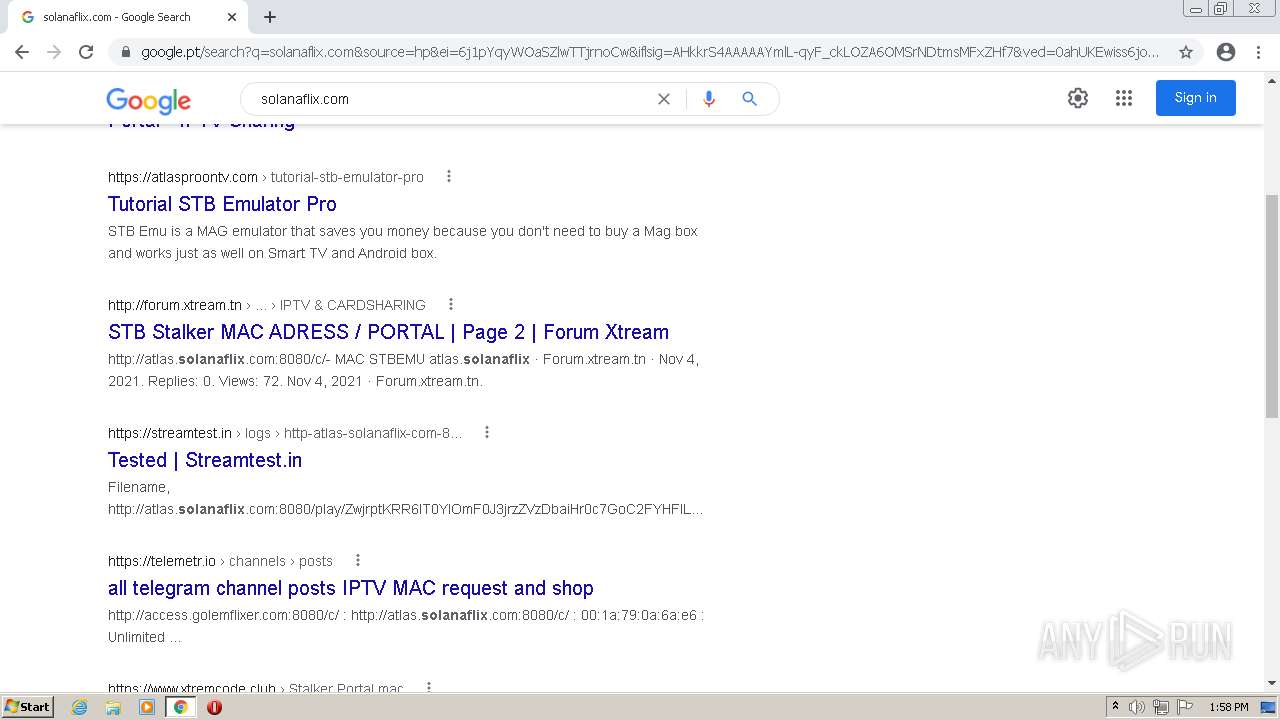This screenshot has width=1280, height=720.
Task: Open STB Stalker MAC ADRESS Forum Xtream link
Action: coord(388,332)
